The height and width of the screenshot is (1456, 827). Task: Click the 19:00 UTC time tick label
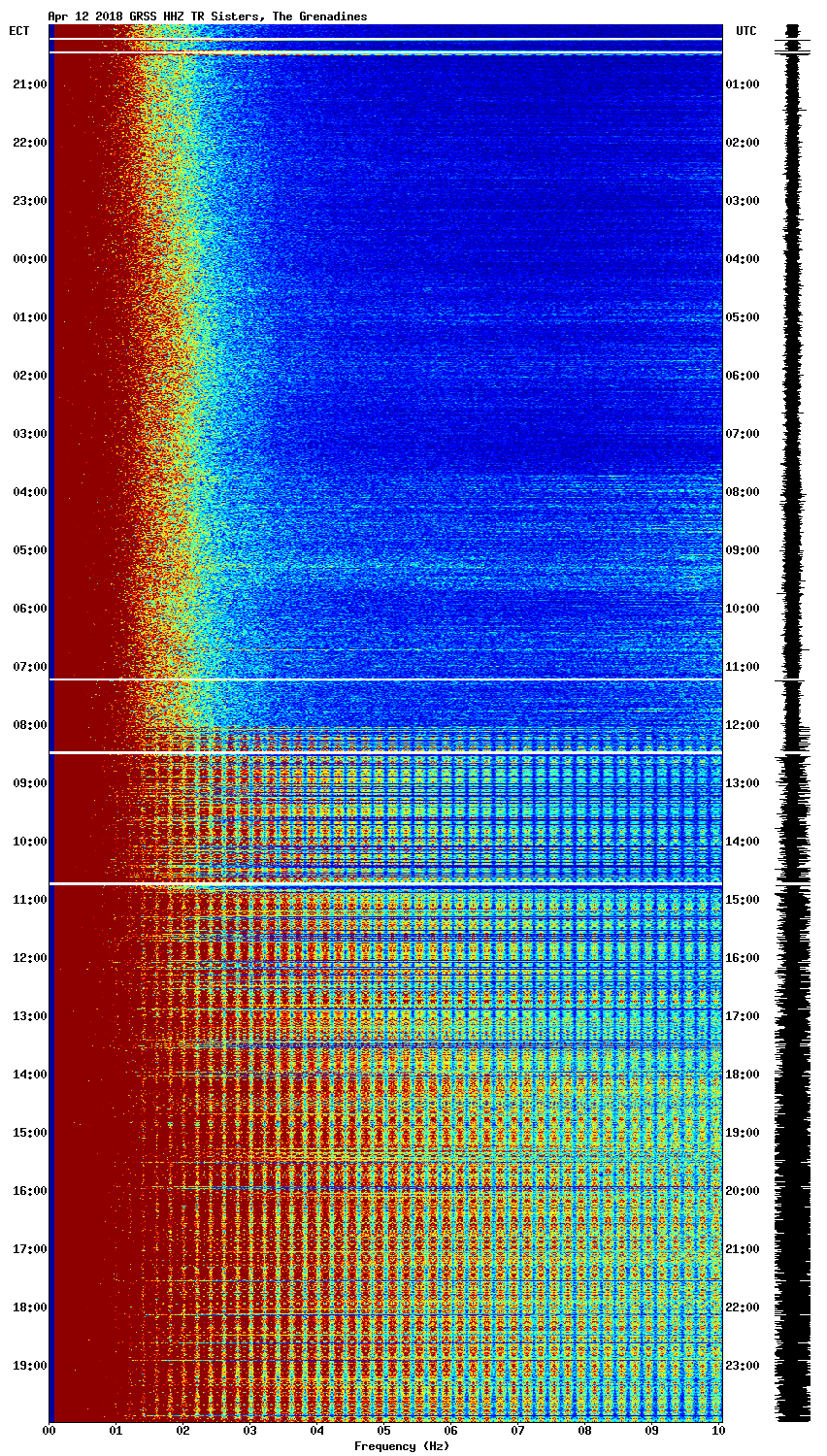point(743,1133)
